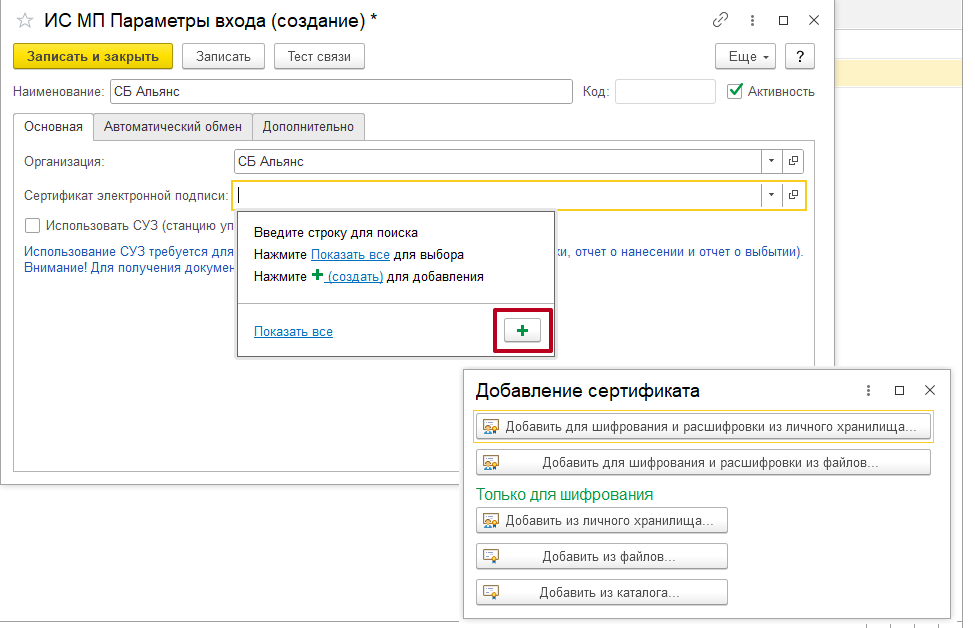Choose Добавить из каталога option
The image size is (975, 628).
(602, 592)
